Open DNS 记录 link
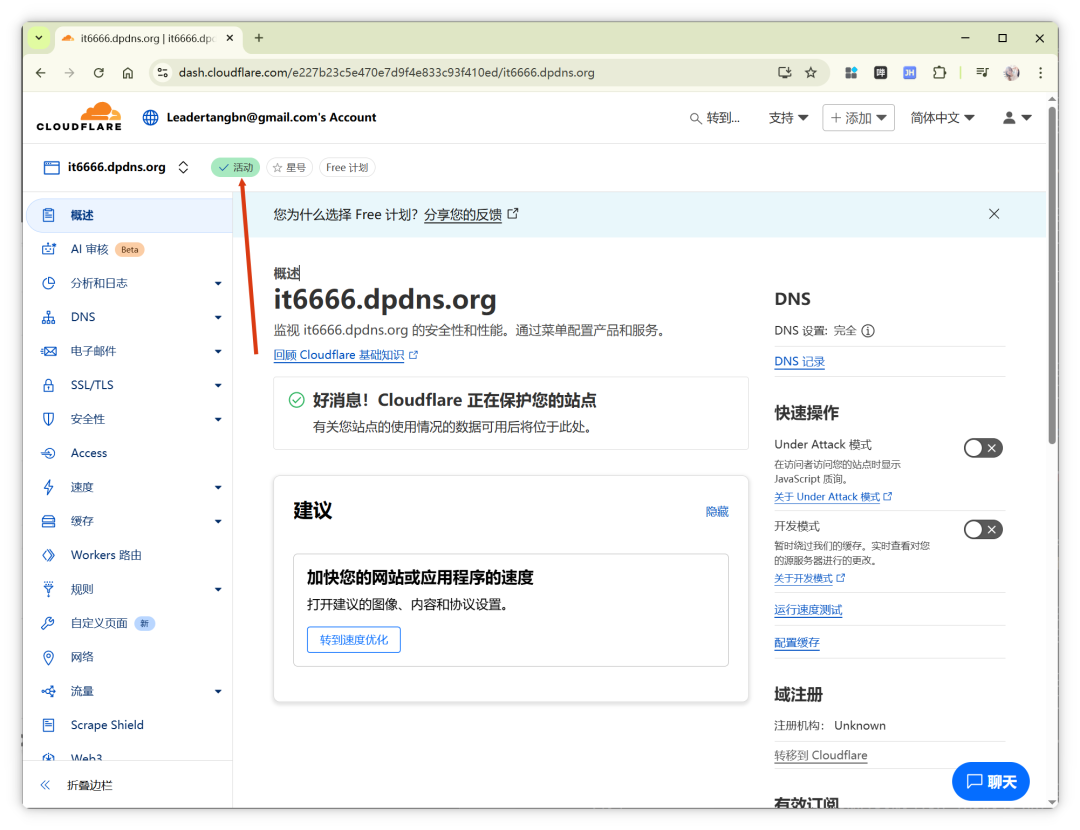The image size is (1080, 830). (x=799, y=362)
